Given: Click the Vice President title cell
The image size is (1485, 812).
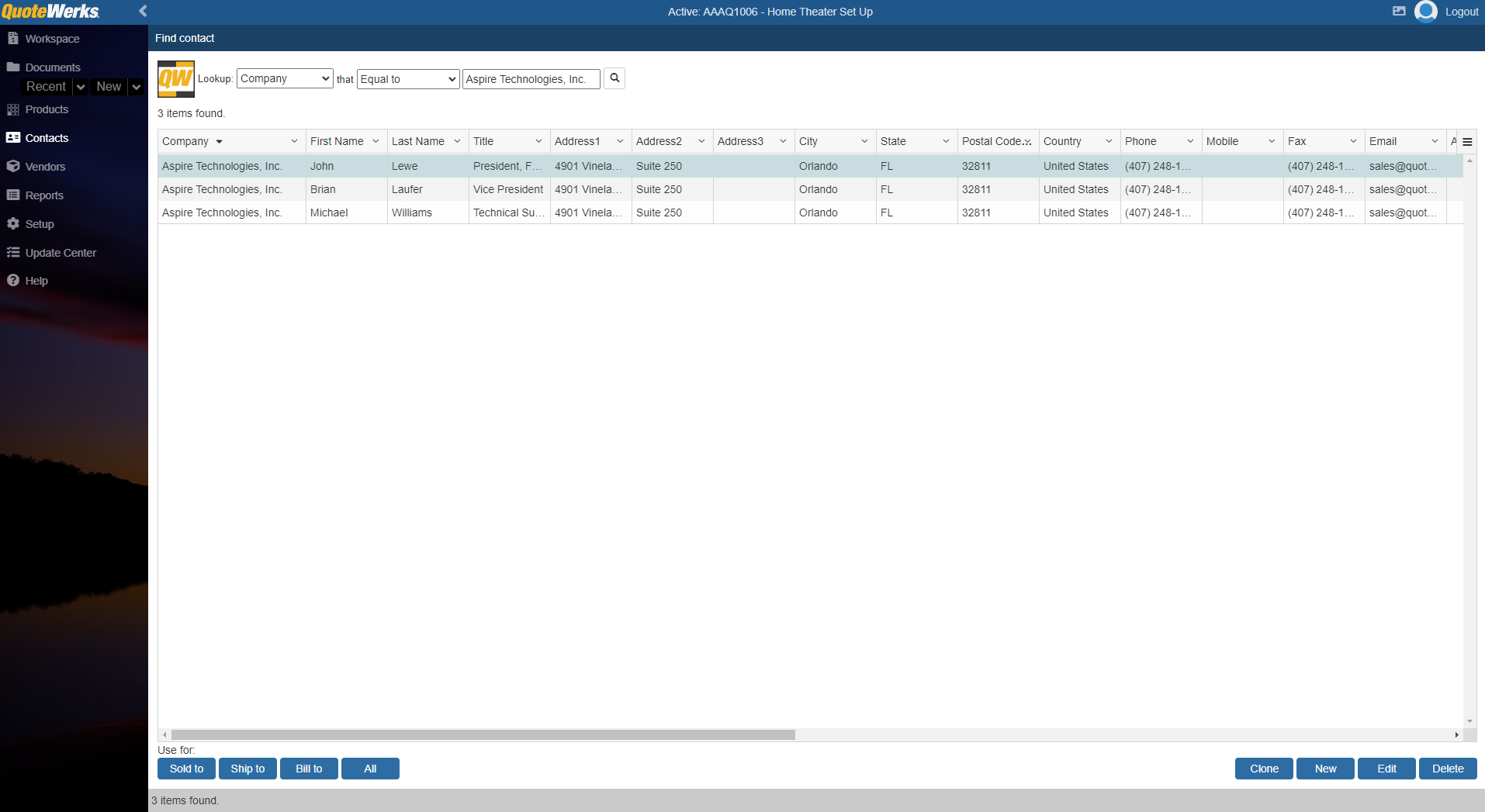Looking at the screenshot, I should pos(509,189).
